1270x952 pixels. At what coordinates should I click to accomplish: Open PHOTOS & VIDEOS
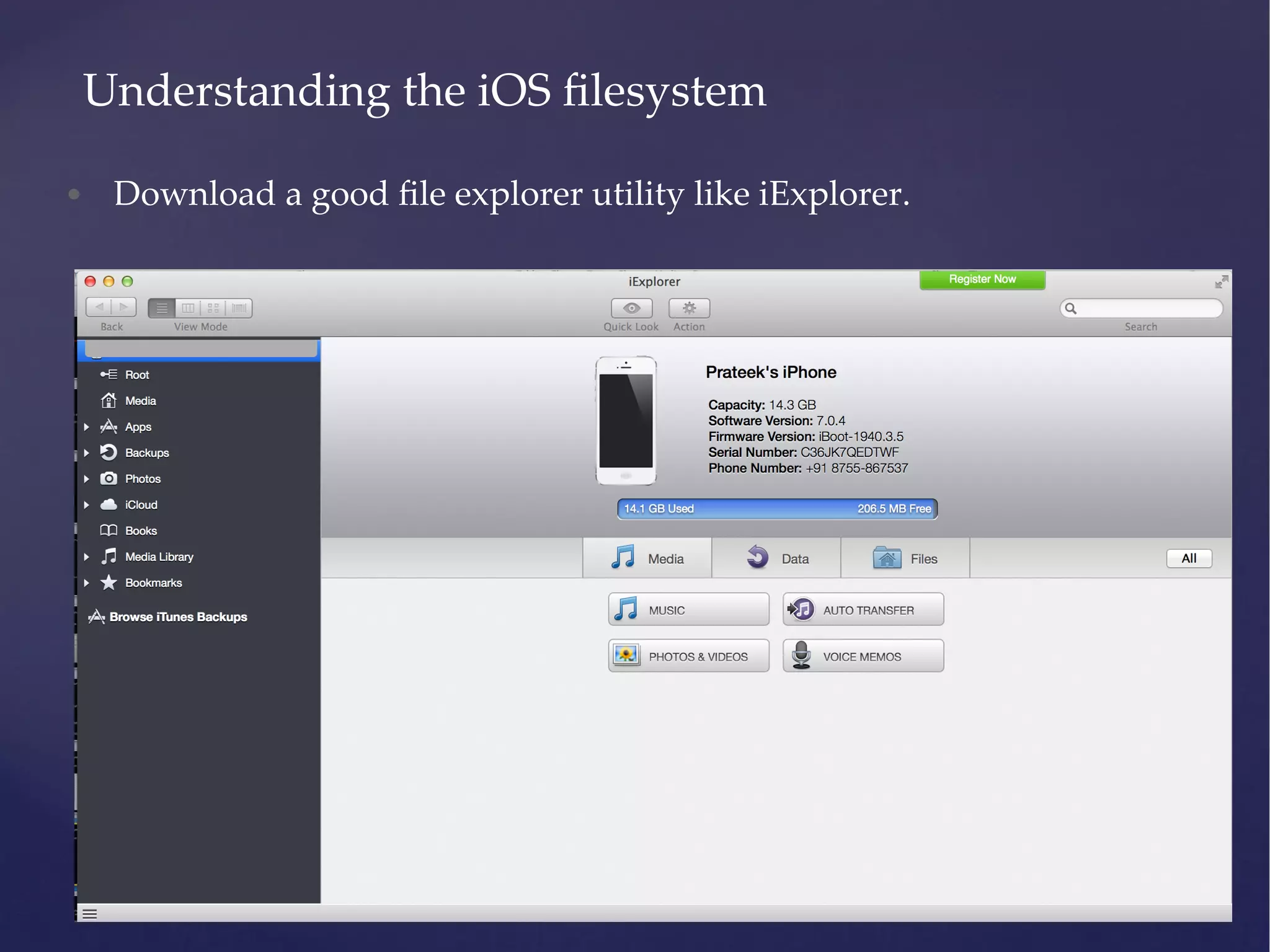click(688, 656)
